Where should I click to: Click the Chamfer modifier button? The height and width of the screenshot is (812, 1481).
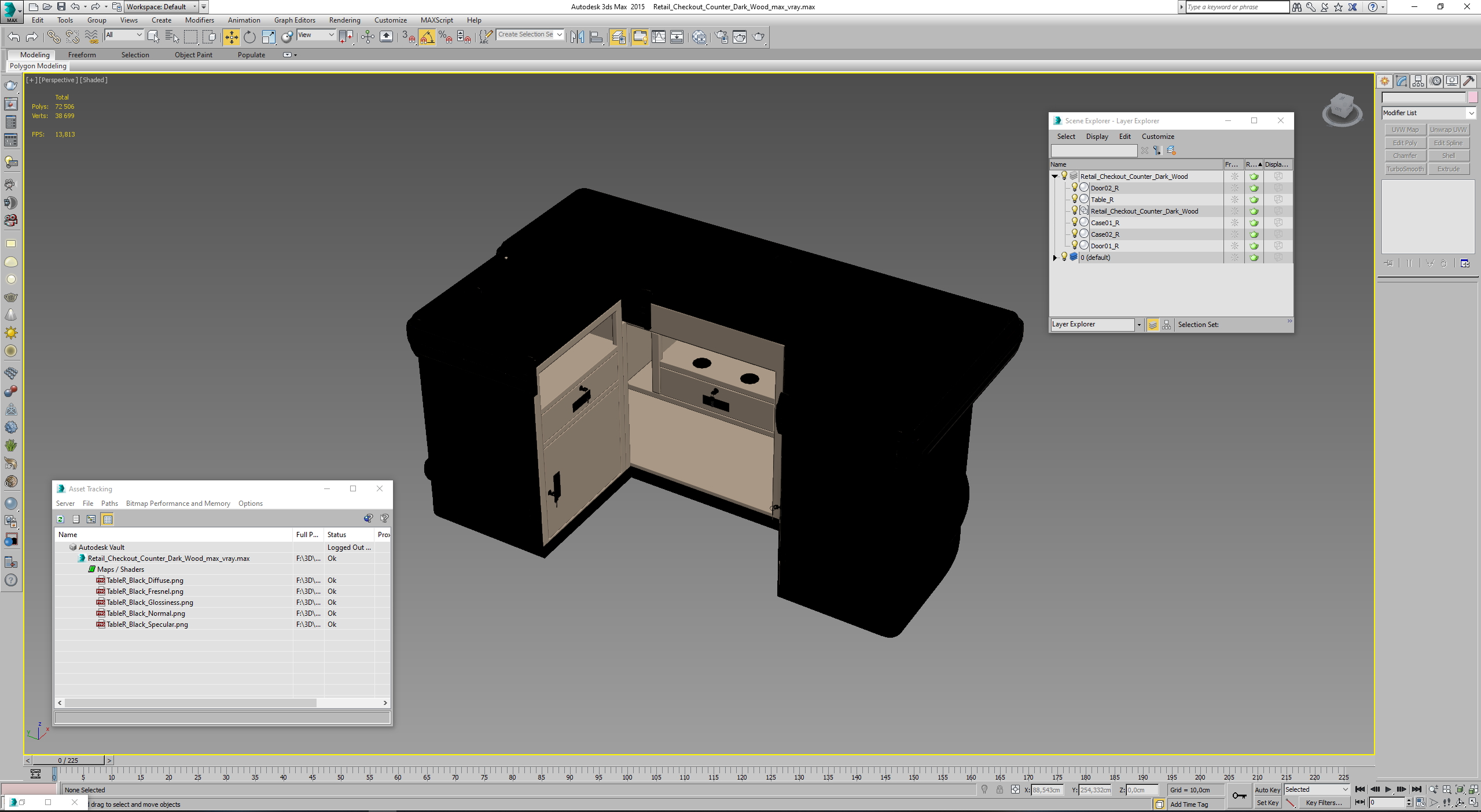[x=1405, y=155]
